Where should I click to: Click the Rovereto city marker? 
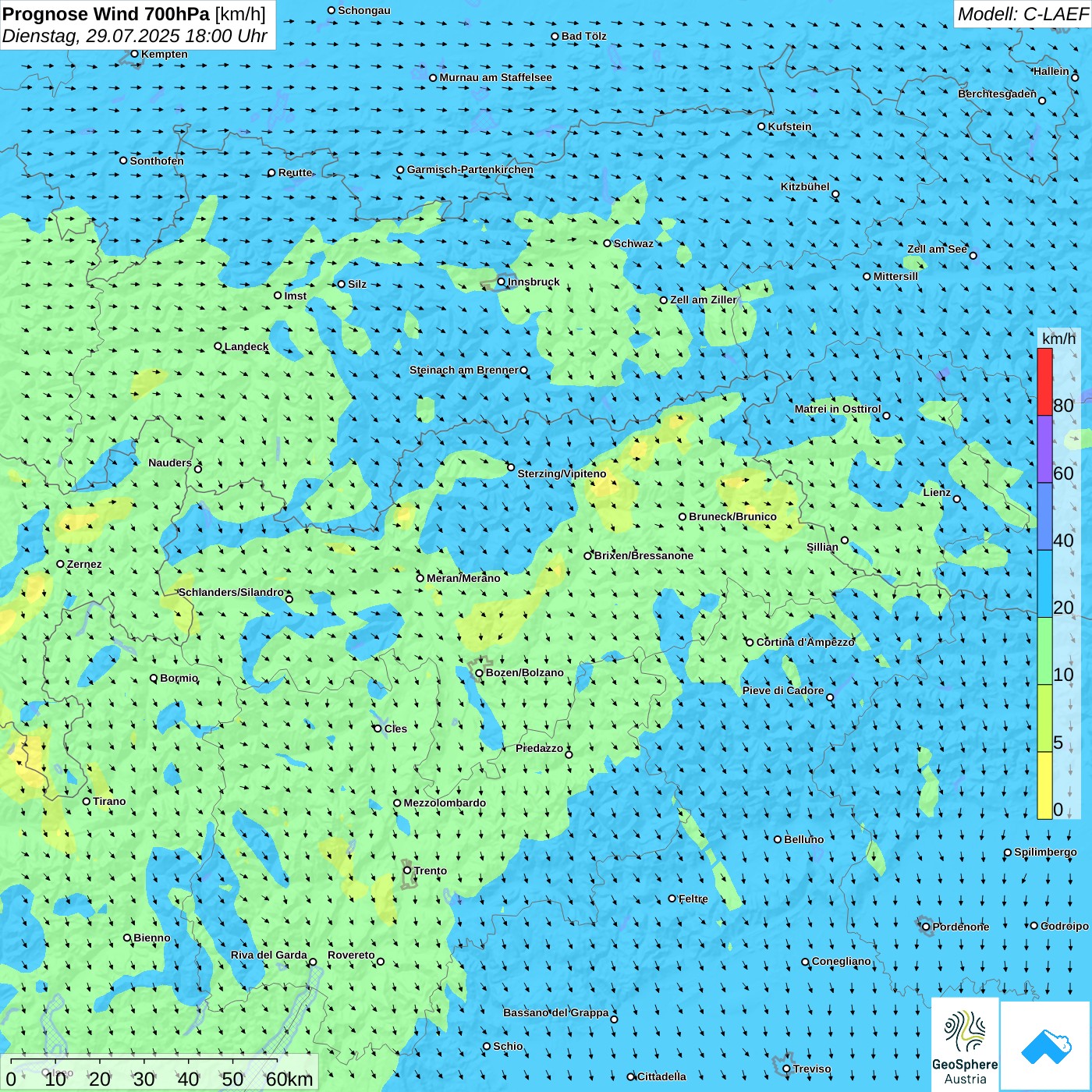(x=381, y=961)
